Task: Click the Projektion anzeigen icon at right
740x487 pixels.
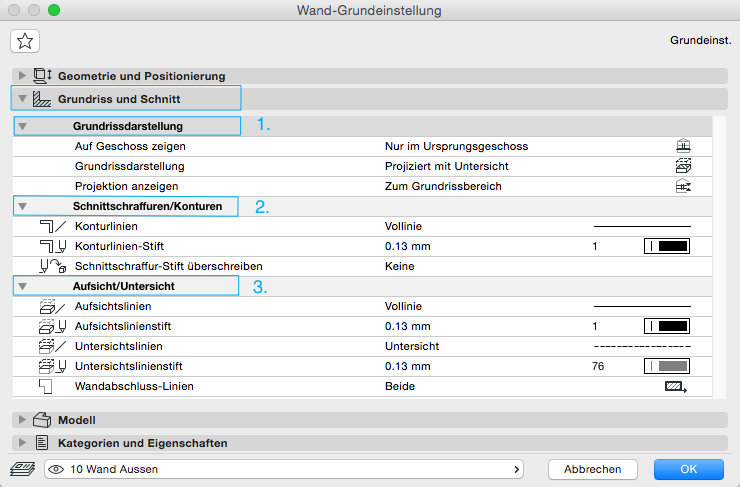Action: tap(684, 186)
